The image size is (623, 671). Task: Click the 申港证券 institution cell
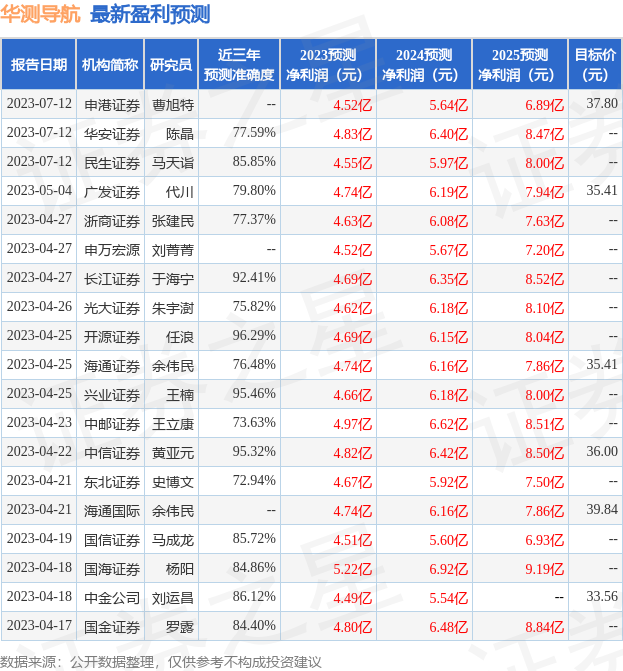pyautogui.click(x=112, y=105)
